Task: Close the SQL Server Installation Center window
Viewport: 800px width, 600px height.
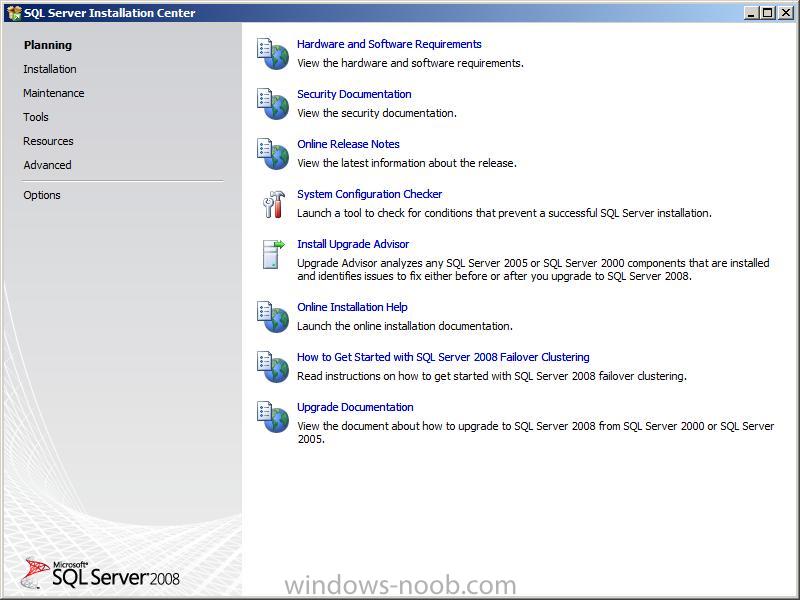Action: (x=786, y=13)
